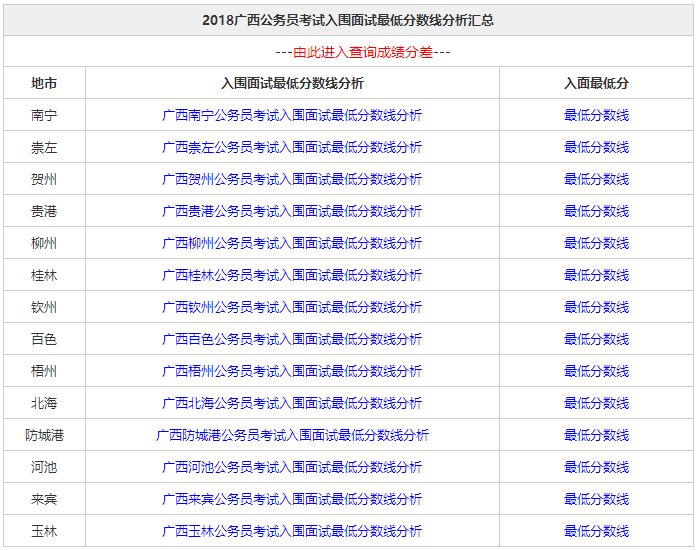Click 最低分数线 link in 崇左 row
The width and height of the screenshot is (698, 550).
(x=597, y=147)
